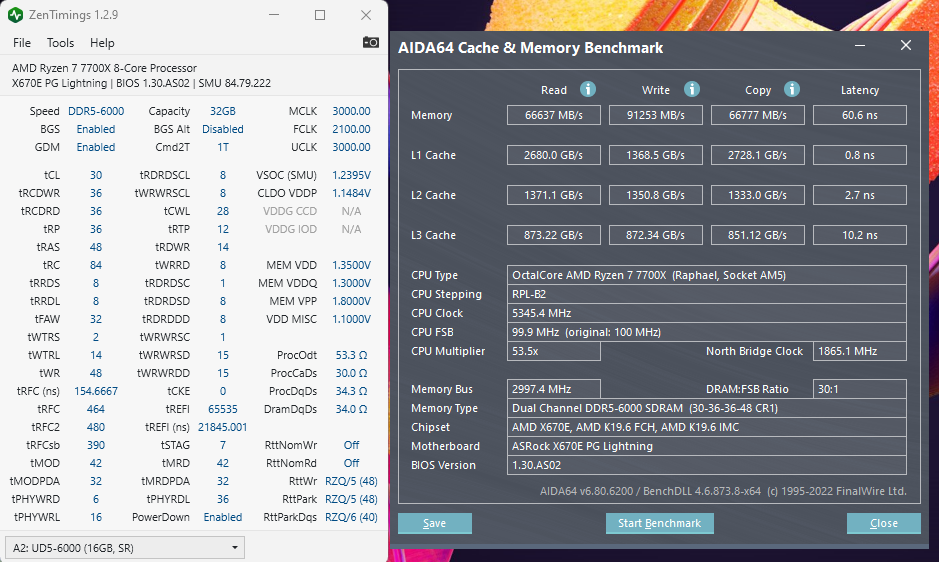Click the CPU FSB value 99.9 MHz
The height and width of the screenshot is (562, 939).
[x=707, y=332]
